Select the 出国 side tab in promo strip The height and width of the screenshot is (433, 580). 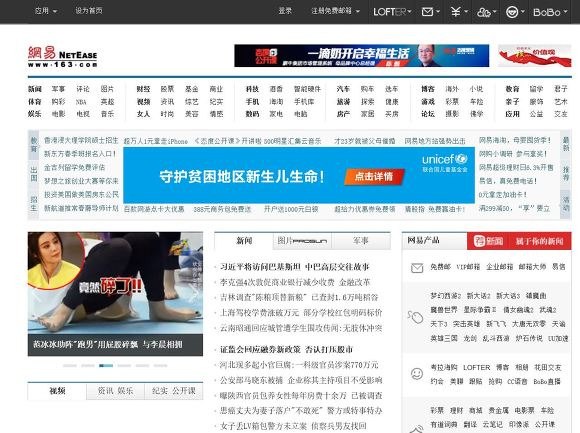click(x=34, y=174)
